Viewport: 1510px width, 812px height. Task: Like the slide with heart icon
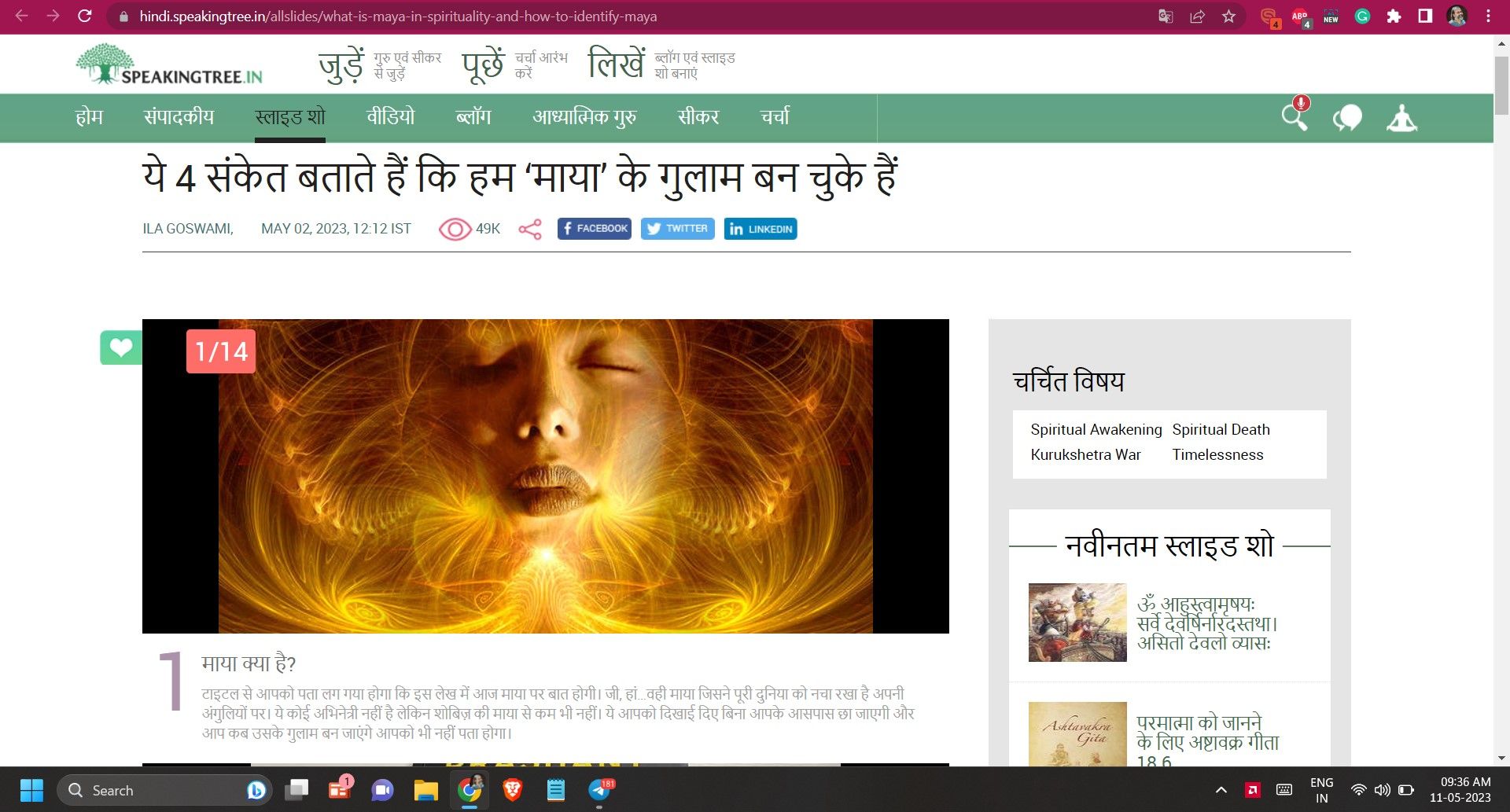pos(121,347)
